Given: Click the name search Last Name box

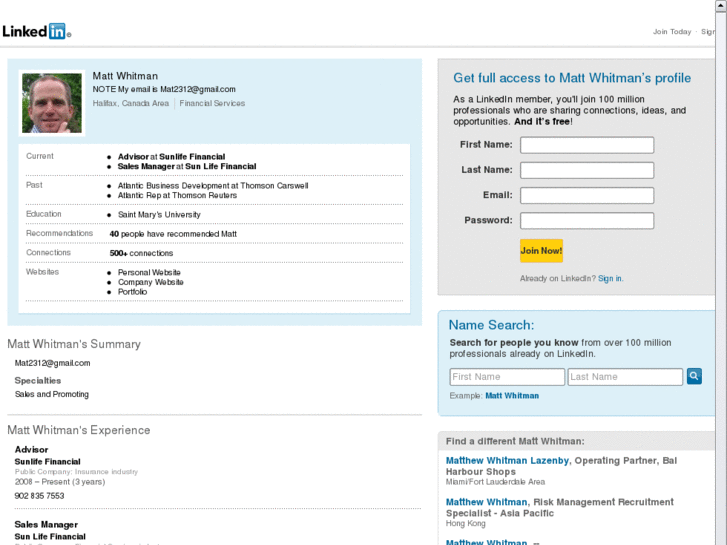Looking at the screenshot, I should click(x=625, y=377).
